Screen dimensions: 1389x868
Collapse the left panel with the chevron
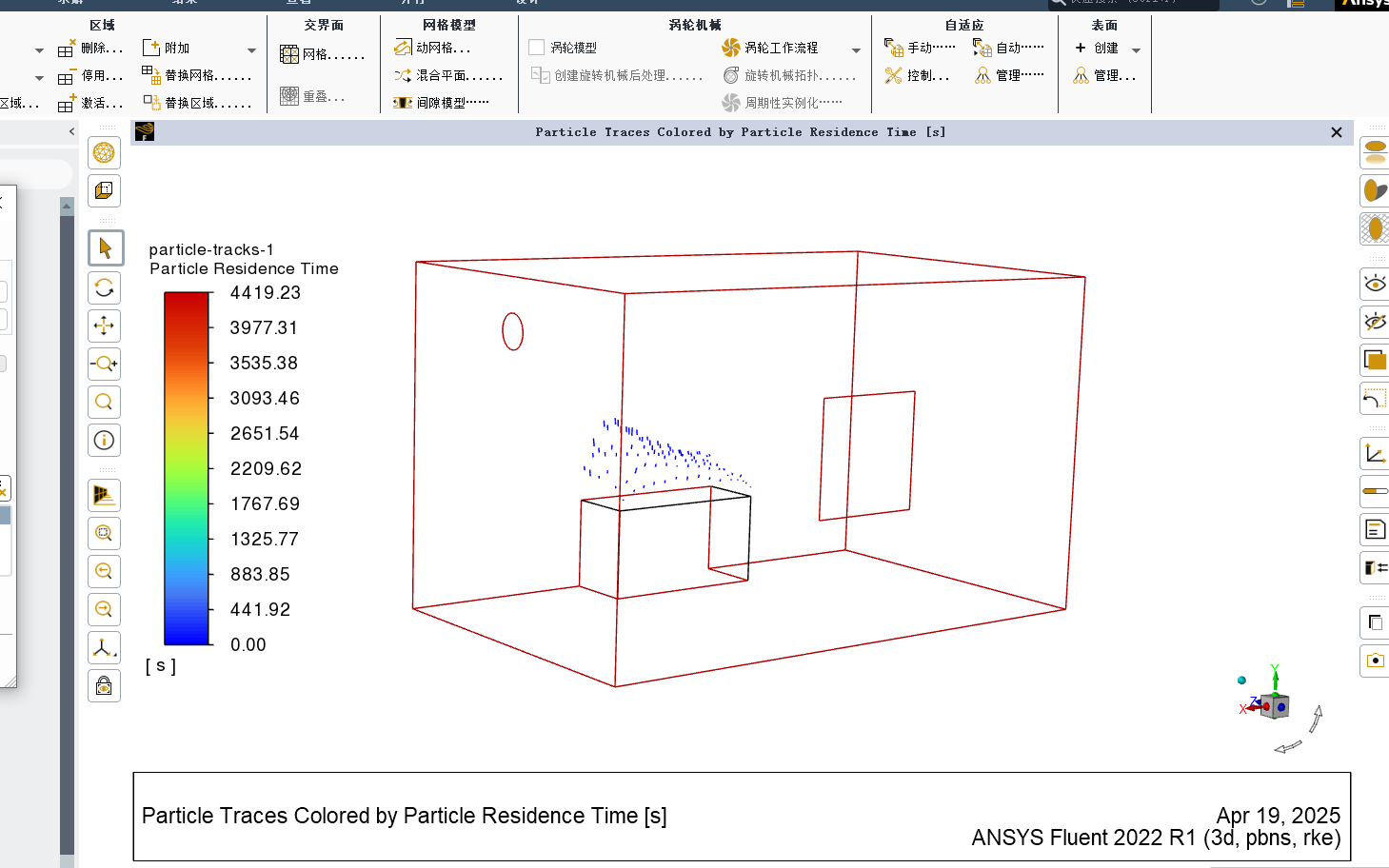pos(71,131)
